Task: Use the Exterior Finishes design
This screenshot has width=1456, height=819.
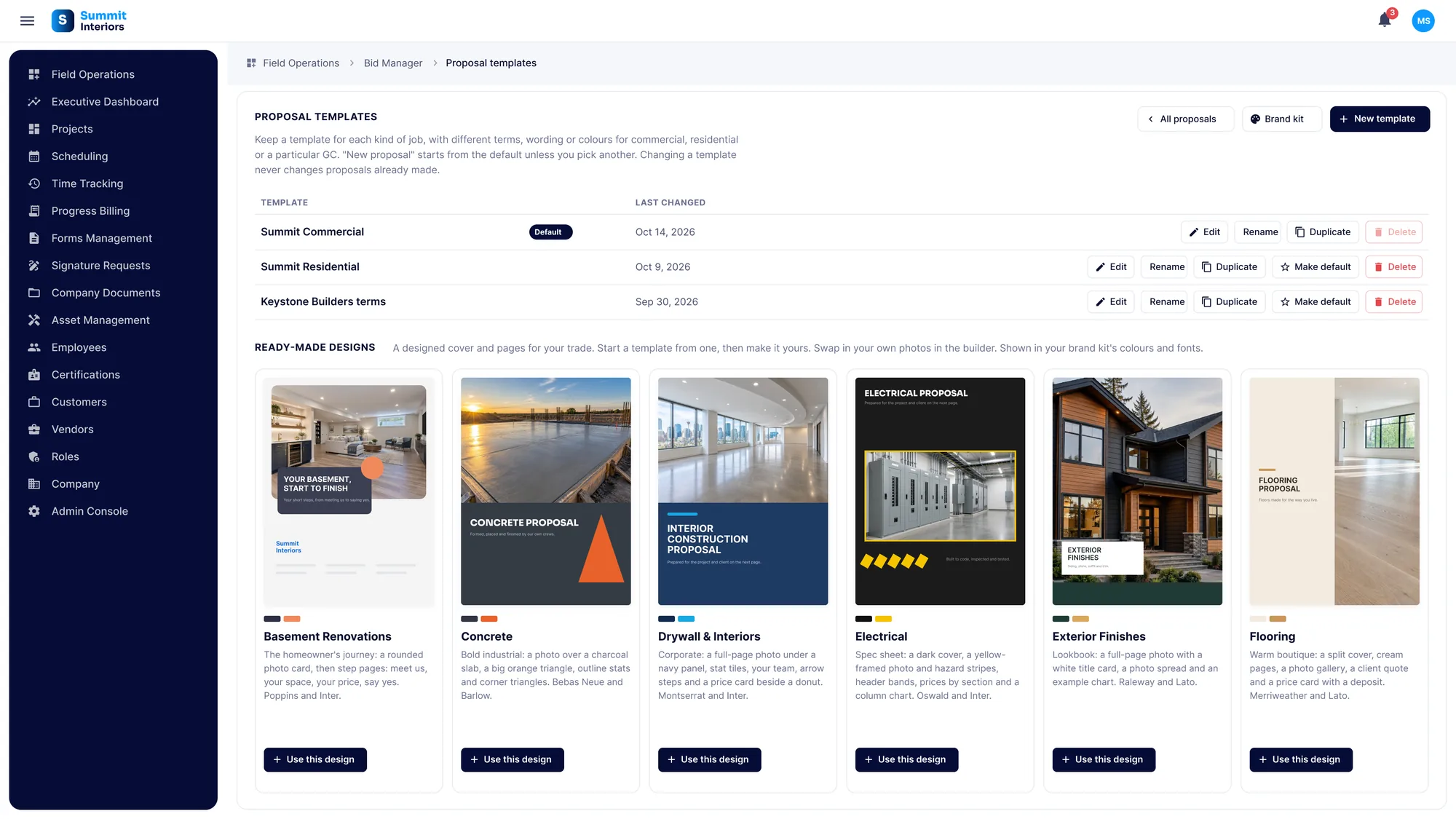Action: (x=1104, y=759)
